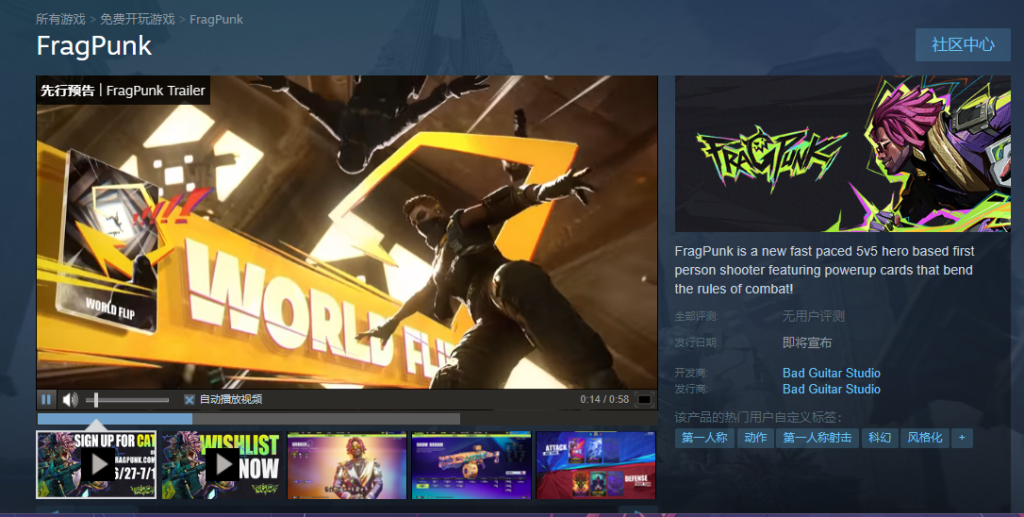
Task: Uncheck the 自动播放视频 autoplay checkbox
Action: point(189,400)
